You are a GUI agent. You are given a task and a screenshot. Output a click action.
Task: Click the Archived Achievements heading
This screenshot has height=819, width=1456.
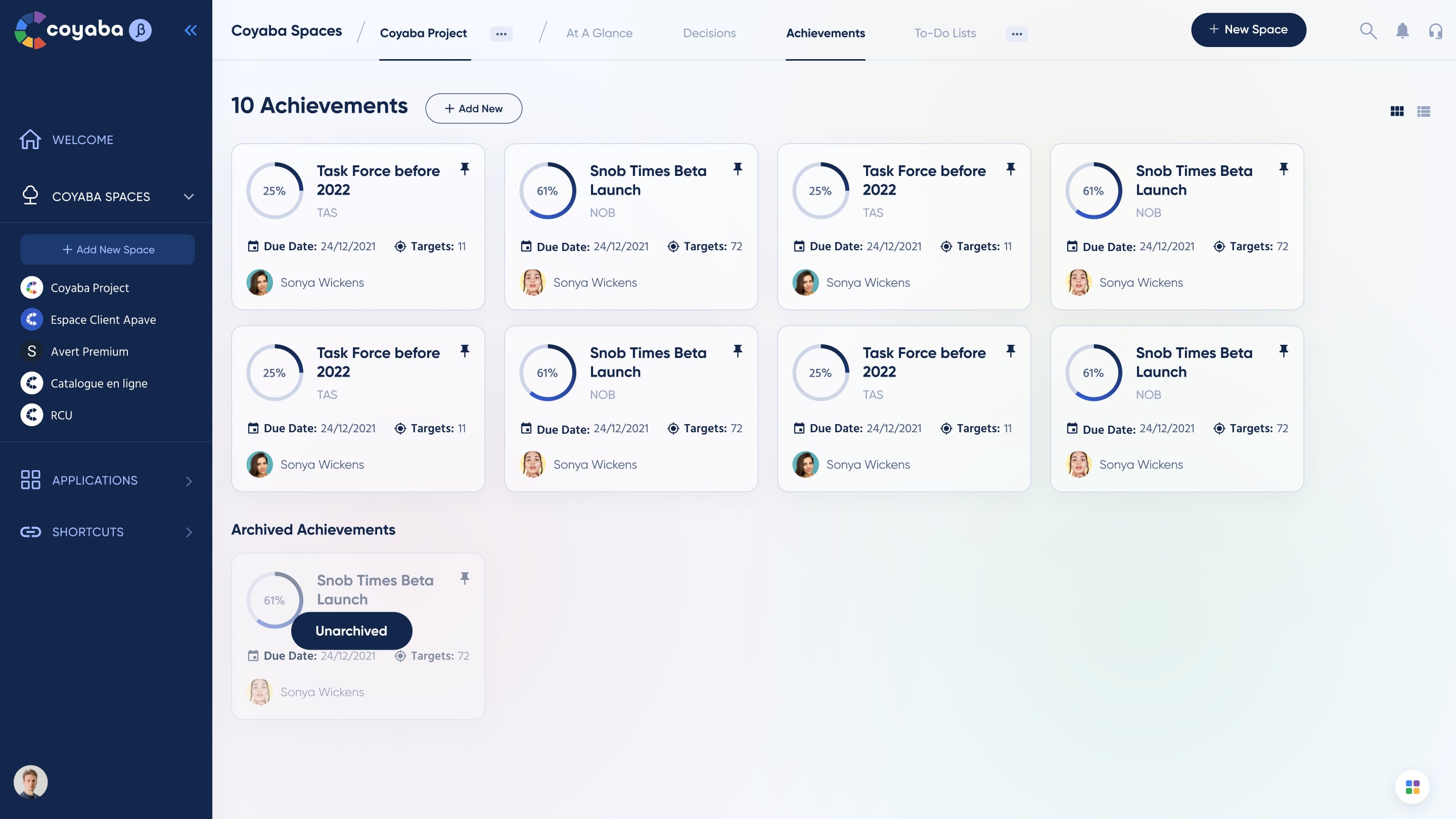(x=313, y=529)
